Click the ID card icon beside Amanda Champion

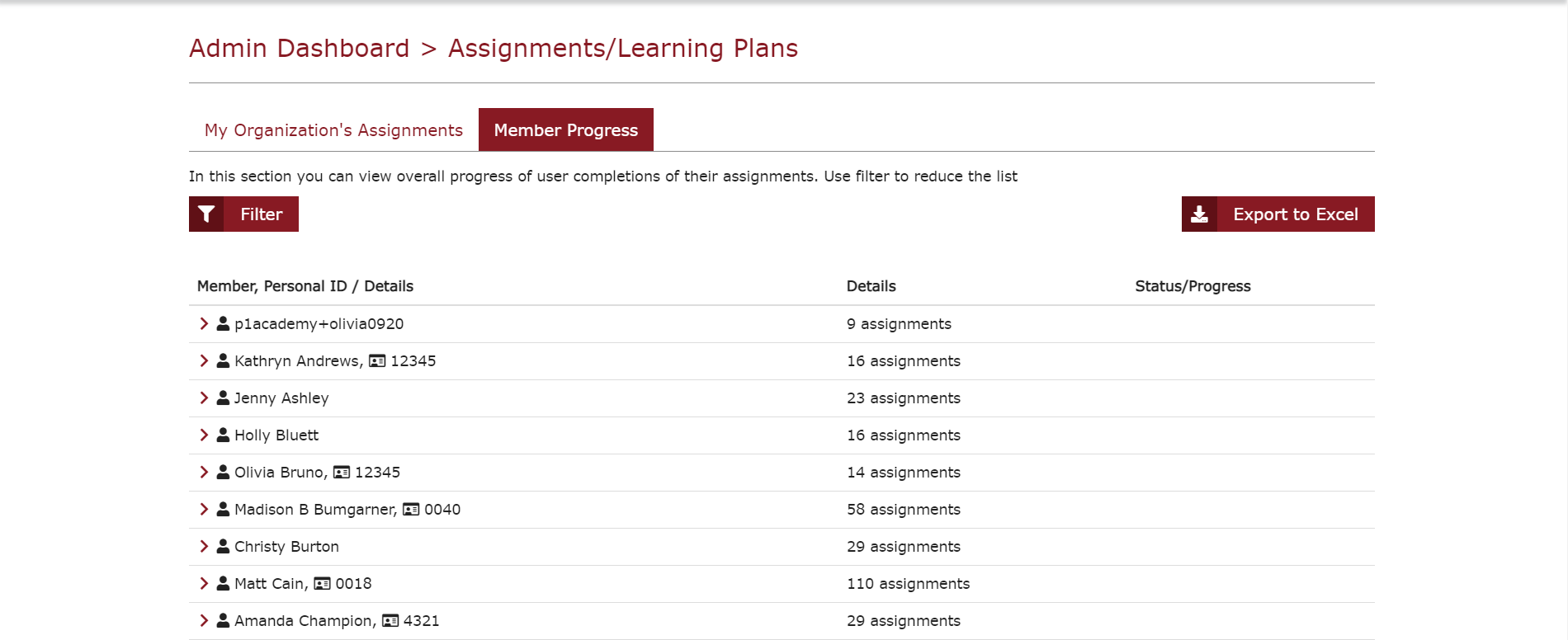tap(390, 621)
